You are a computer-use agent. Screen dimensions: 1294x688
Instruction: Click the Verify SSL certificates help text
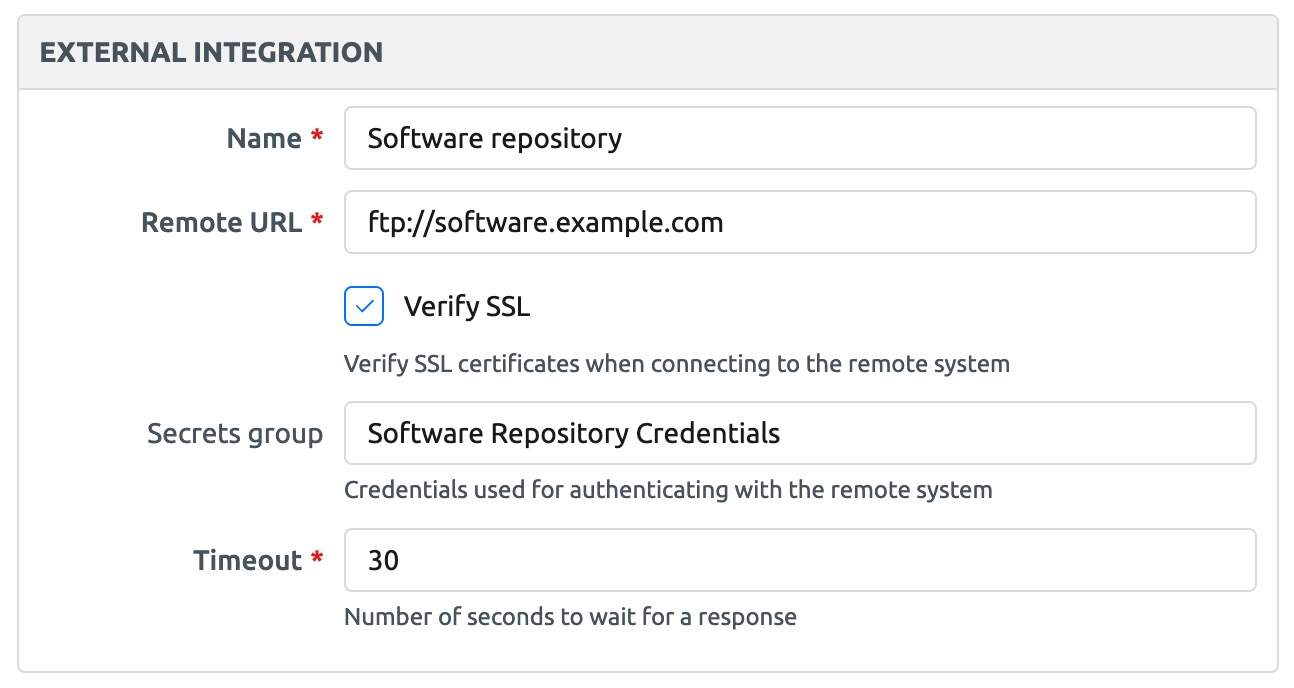(x=676, y=364)
